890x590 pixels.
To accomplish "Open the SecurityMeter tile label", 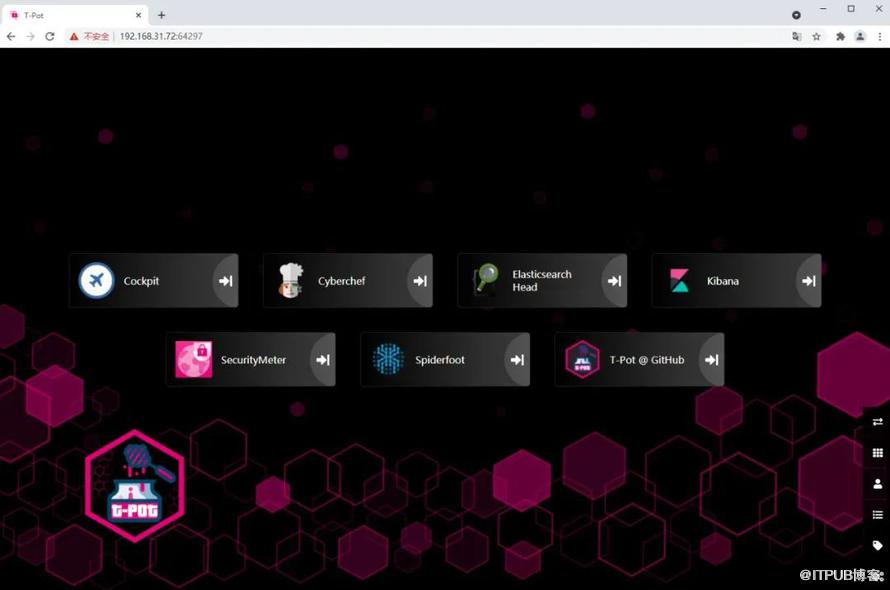I will 253,360.
